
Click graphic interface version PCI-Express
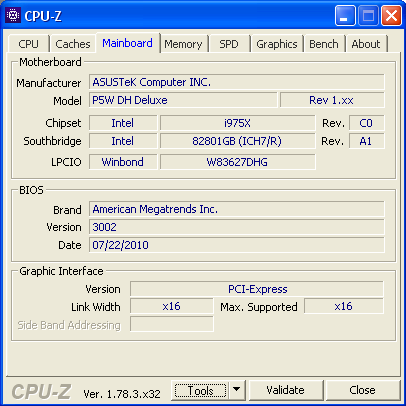pyautogui.click(x=257, y=289)
